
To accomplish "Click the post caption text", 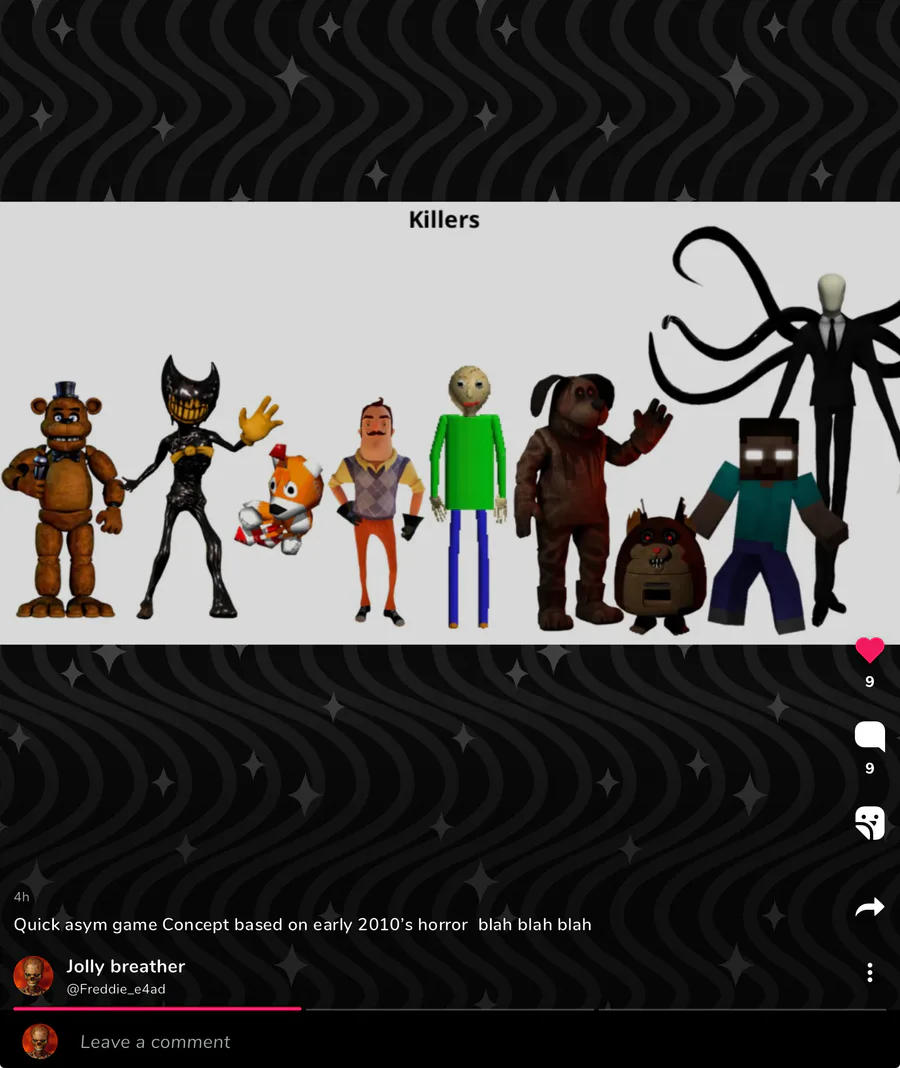I will [302, 924].
